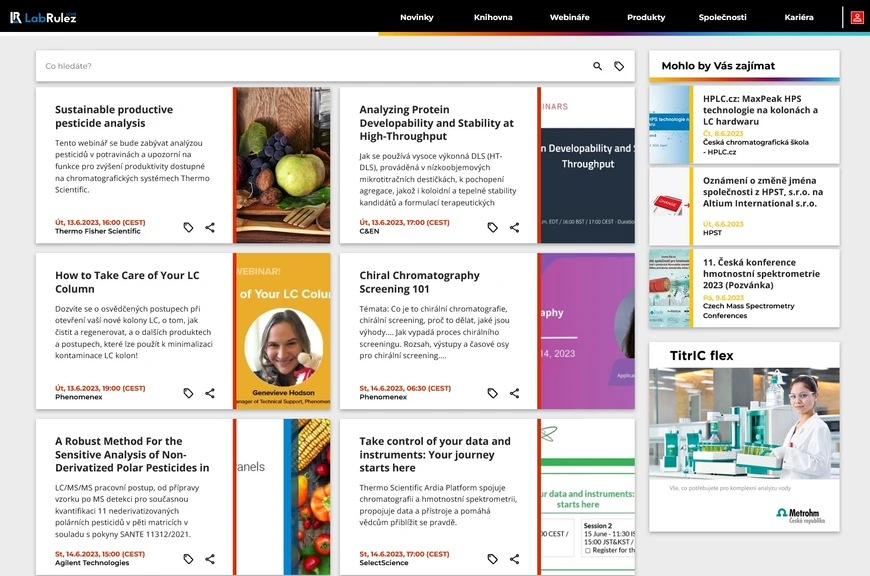Click the Metrohm logo in the ad

click(800, 516)
